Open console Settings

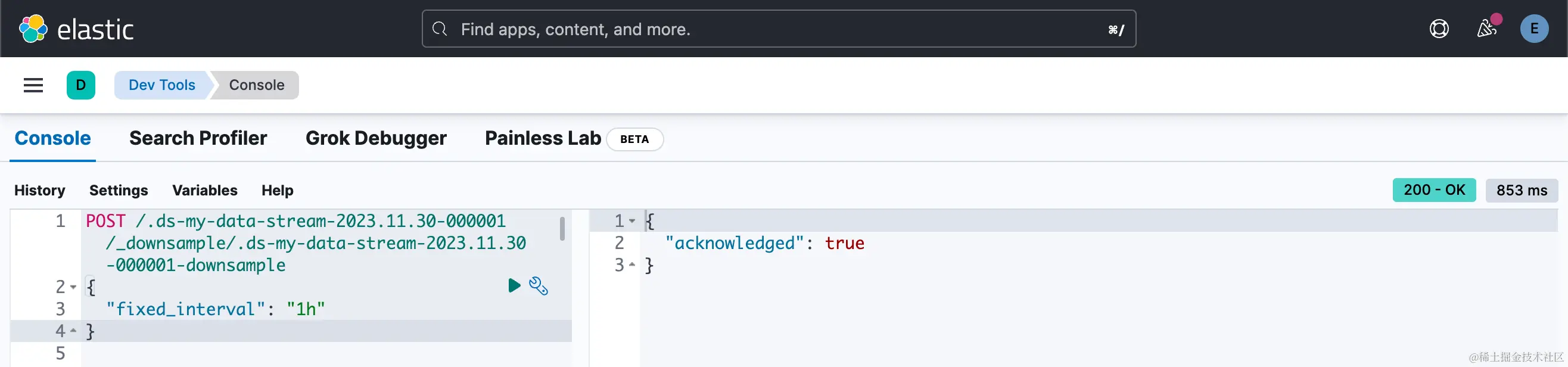[x=118, y=191]
